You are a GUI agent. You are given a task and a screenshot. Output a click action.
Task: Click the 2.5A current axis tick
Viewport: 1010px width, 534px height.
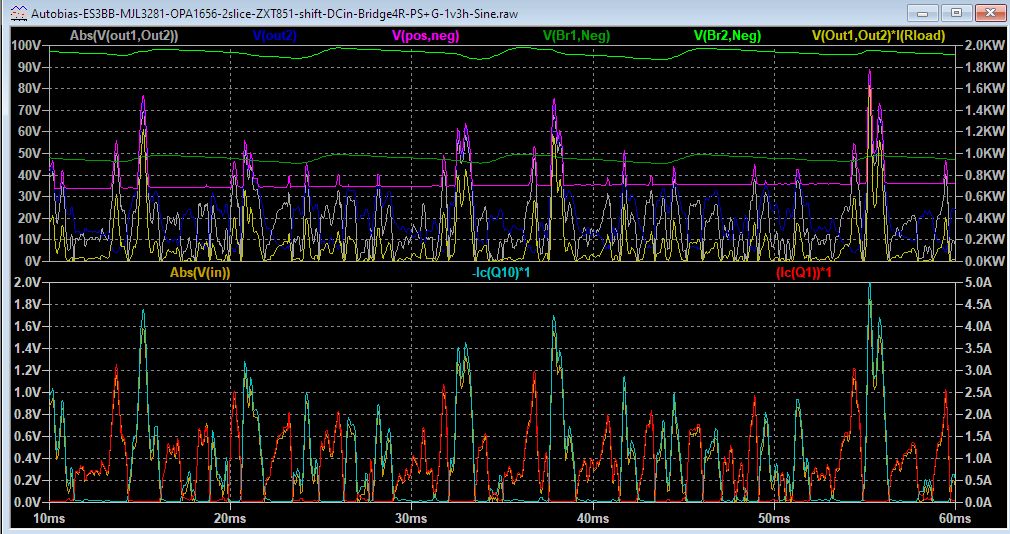[978, 392]
